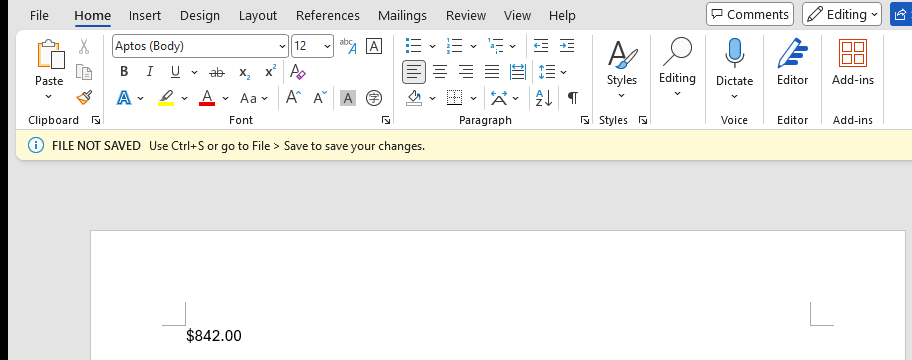The height and width of the screenshot is (360, 912).
Task: Open Styles pane launcher
Action: pyautogui.click(x=643, y=120)
